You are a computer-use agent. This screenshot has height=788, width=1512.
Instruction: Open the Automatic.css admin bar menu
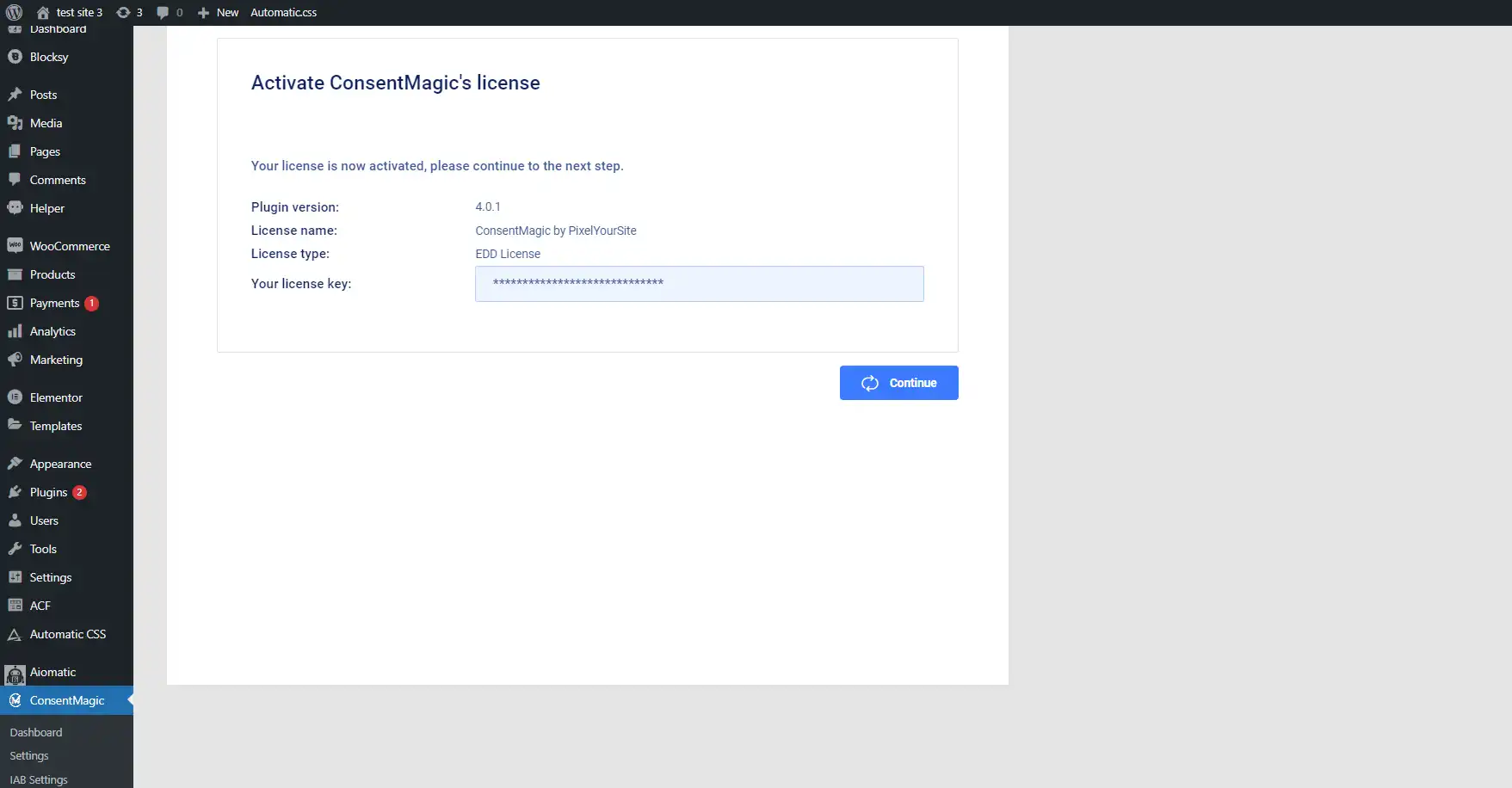click(x=283, y=12)
